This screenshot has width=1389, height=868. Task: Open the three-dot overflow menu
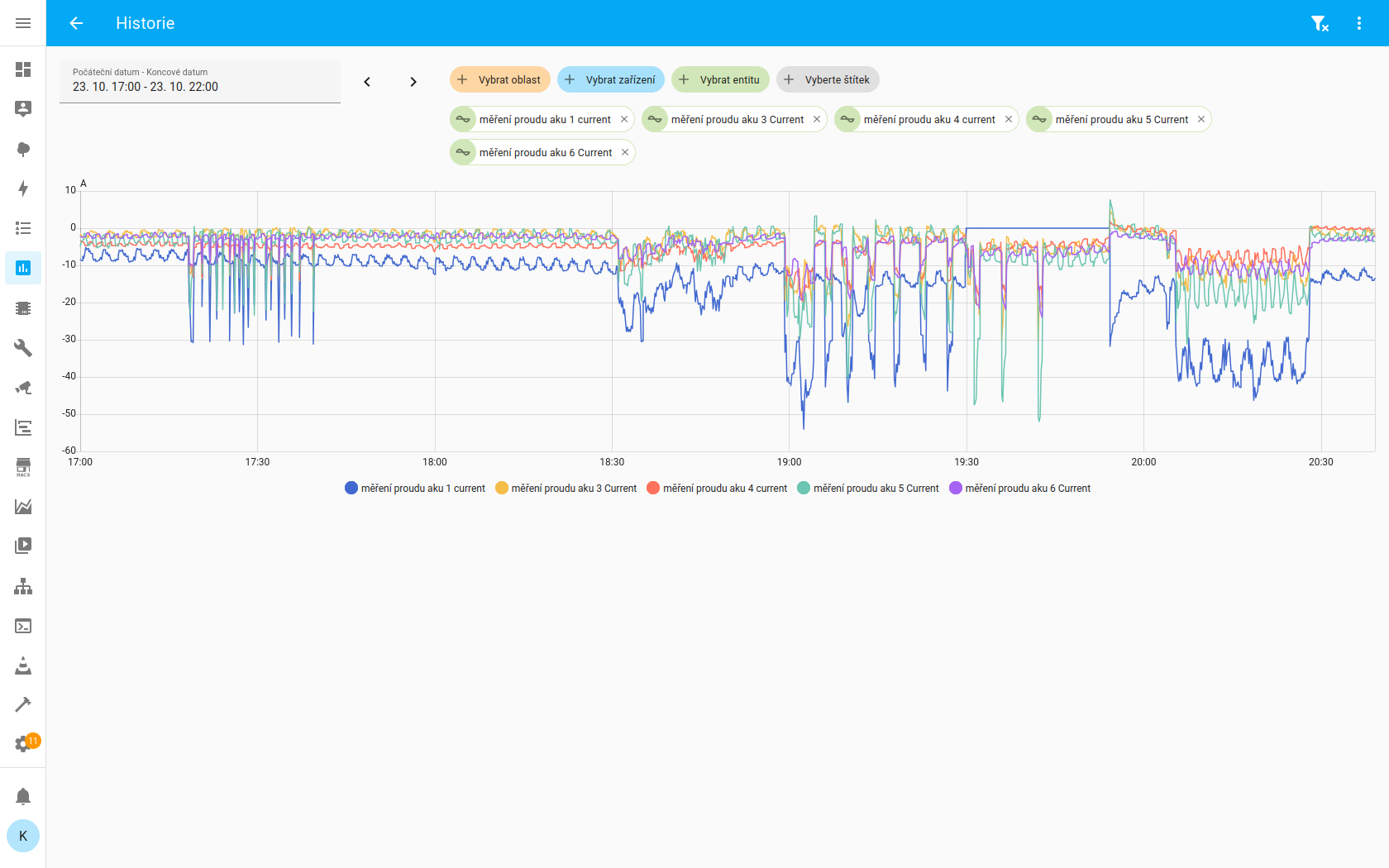[x=1359, y=23]
